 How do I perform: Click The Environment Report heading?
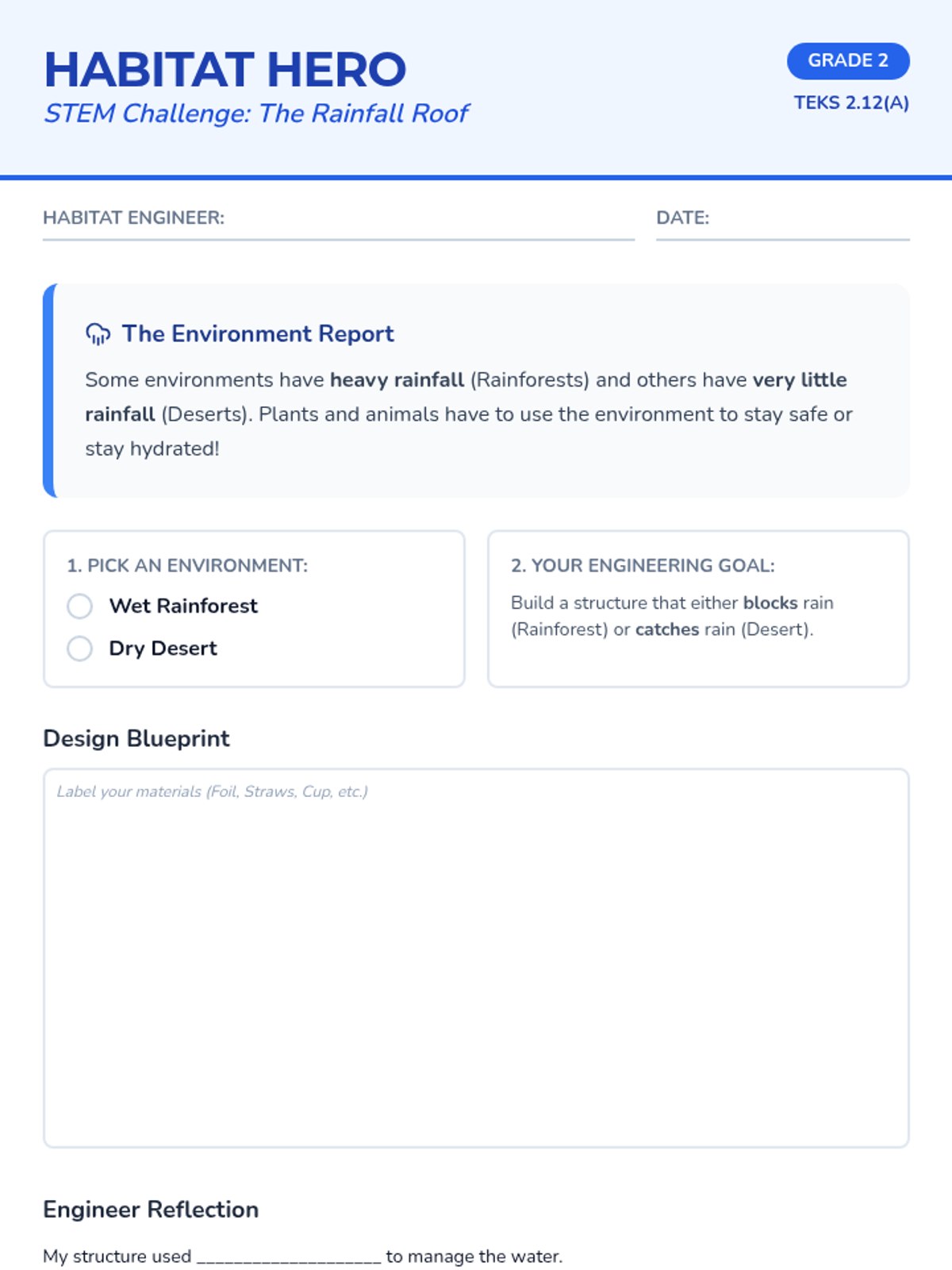pos(258,334)
